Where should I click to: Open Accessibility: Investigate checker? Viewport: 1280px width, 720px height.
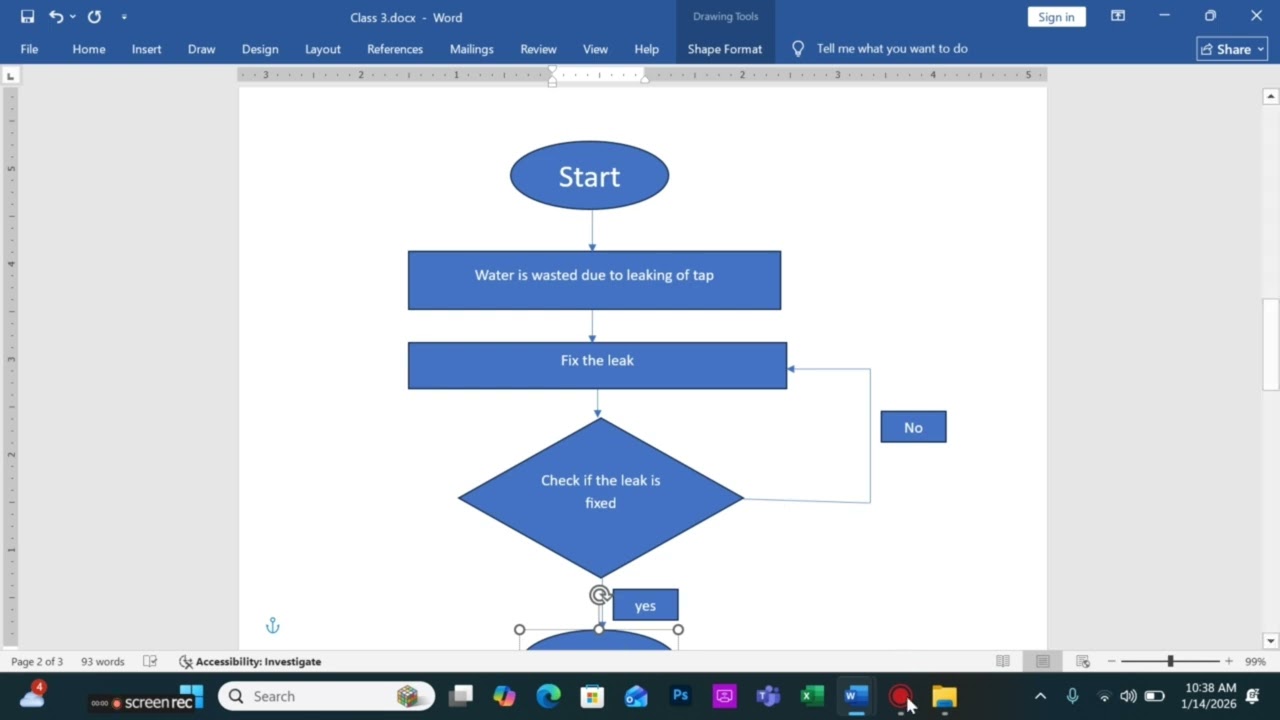[x=250, y=662]
